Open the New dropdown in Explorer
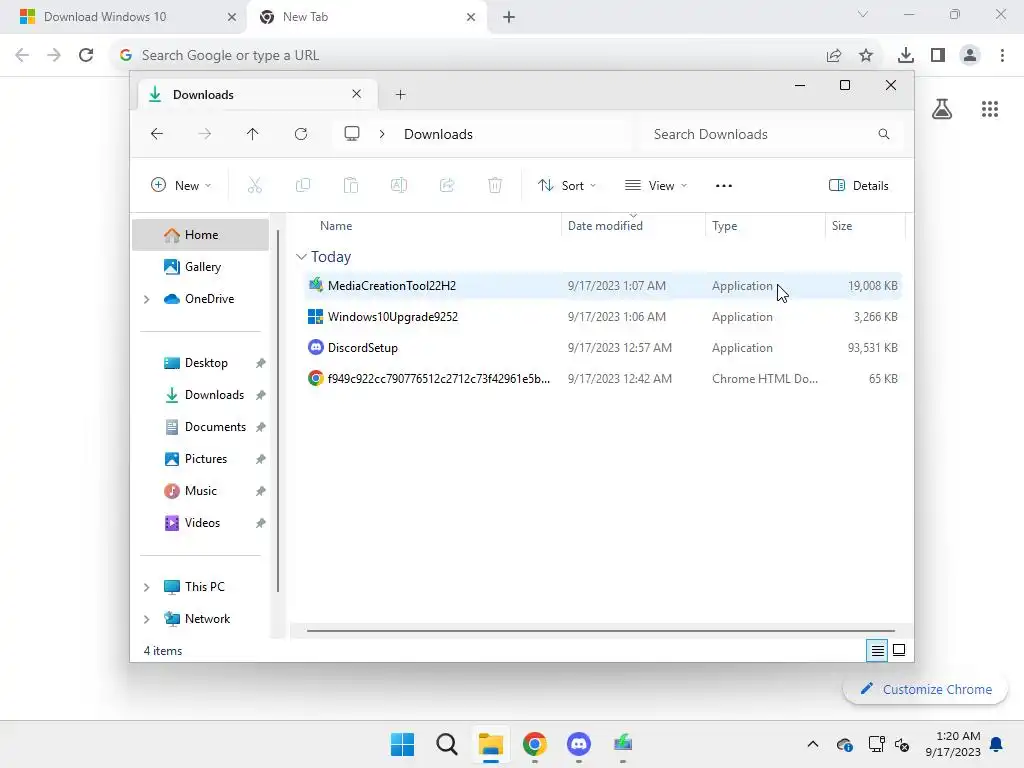 tap(181, 185)
